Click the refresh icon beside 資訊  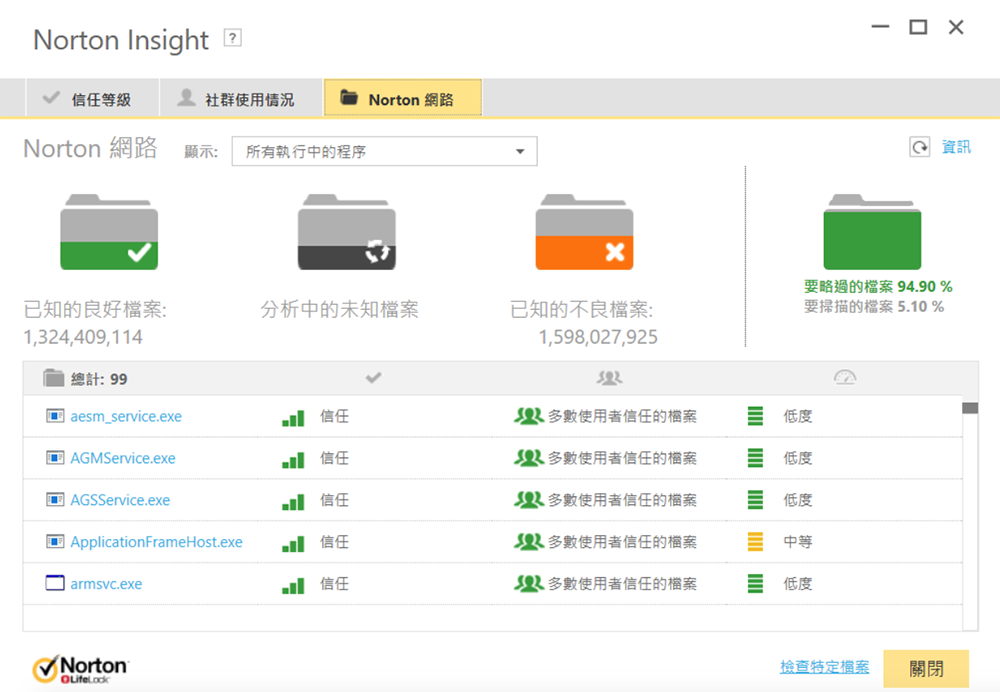tap(920, 147)
